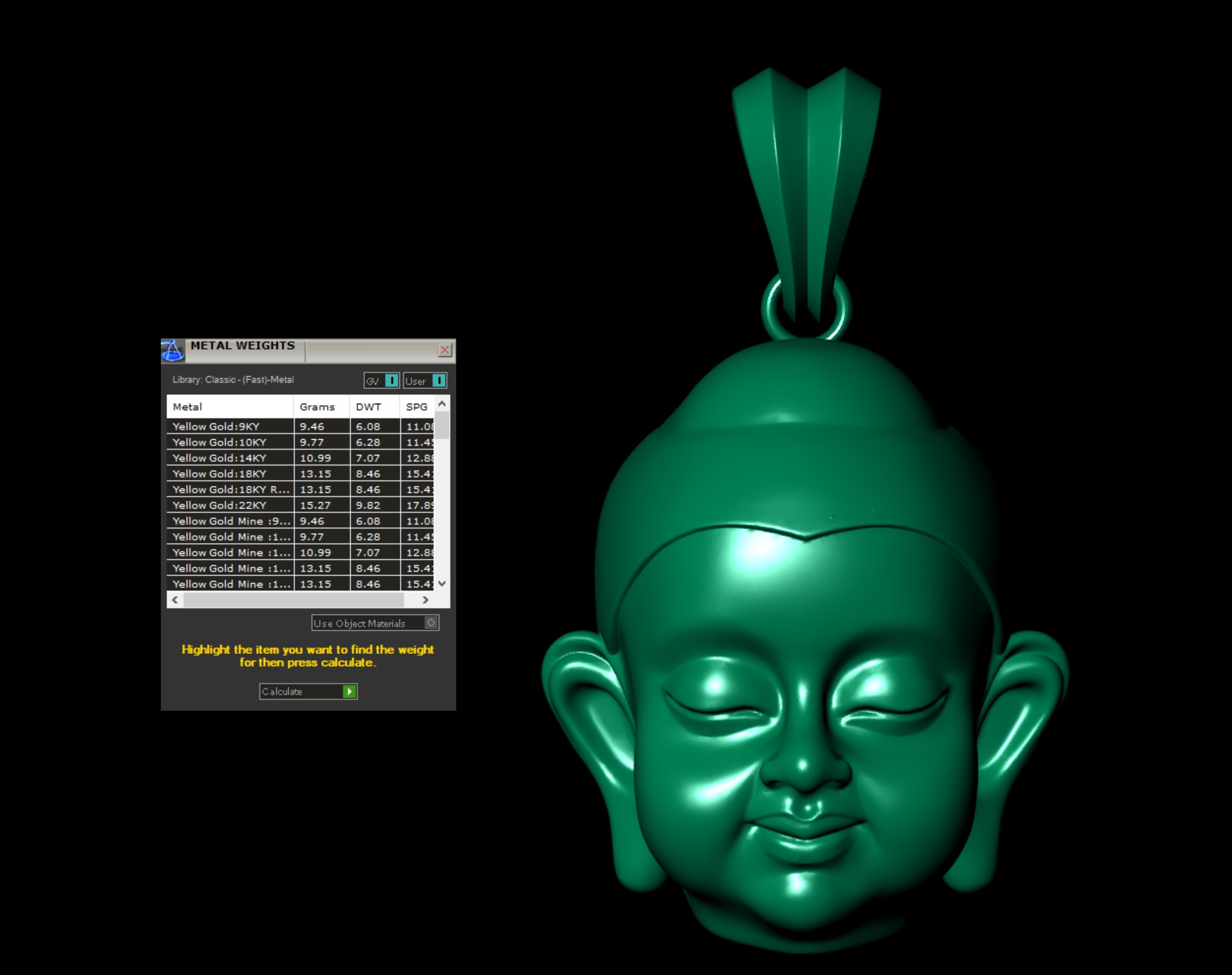
Task: Toggle the User library switch
Action: click(x=440, y=381)
